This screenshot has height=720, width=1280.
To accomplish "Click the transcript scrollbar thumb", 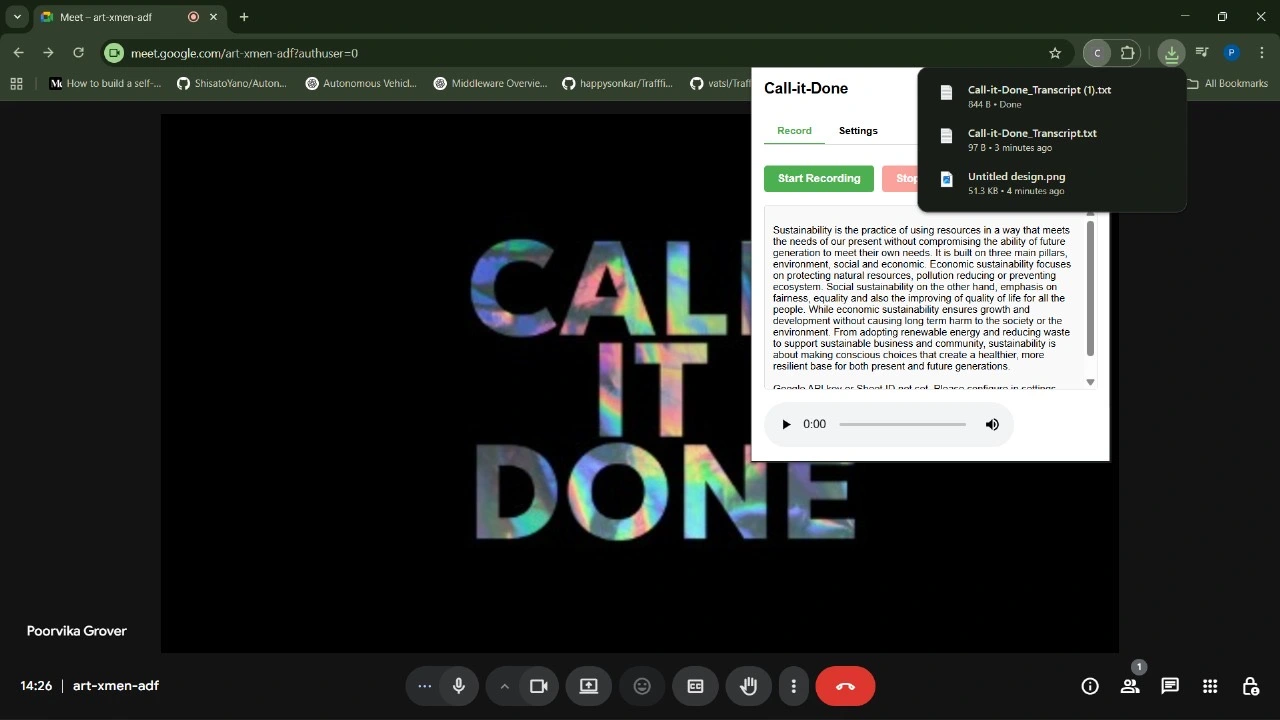I will point(1090,288).
